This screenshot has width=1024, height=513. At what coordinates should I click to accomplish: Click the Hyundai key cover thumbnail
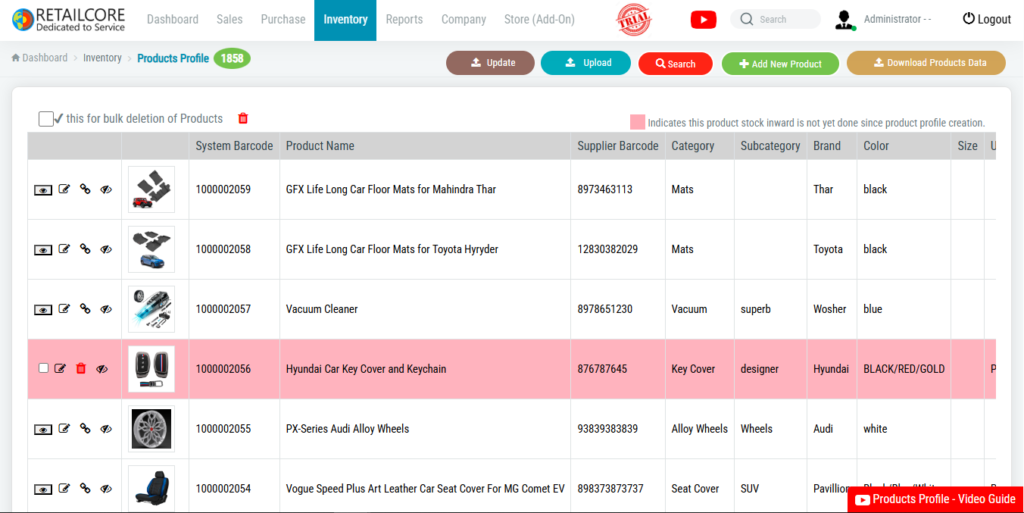(x=152, y=369)
